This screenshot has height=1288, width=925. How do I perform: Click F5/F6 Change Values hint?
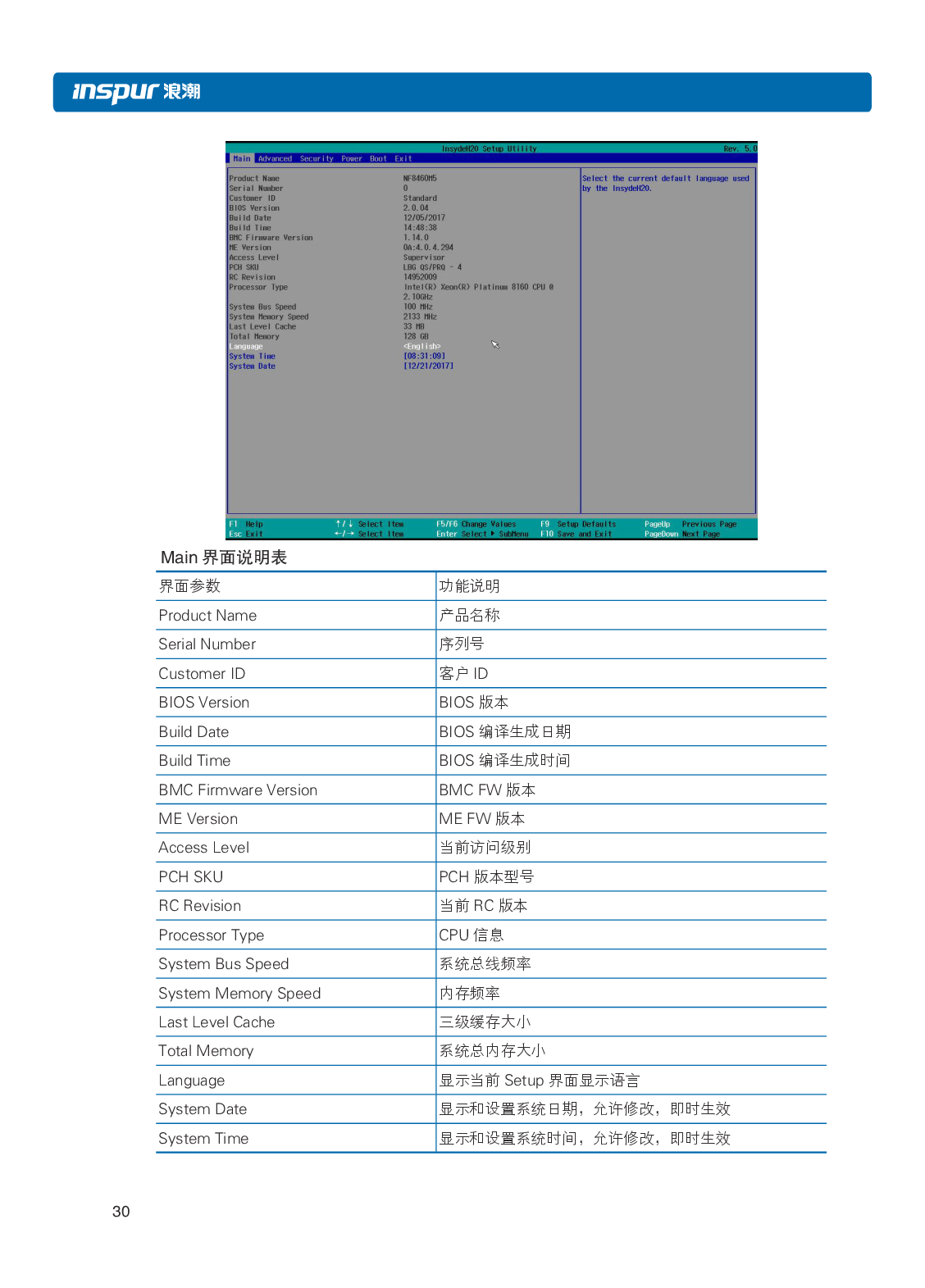pyautogui.click(x=476, y=524)
